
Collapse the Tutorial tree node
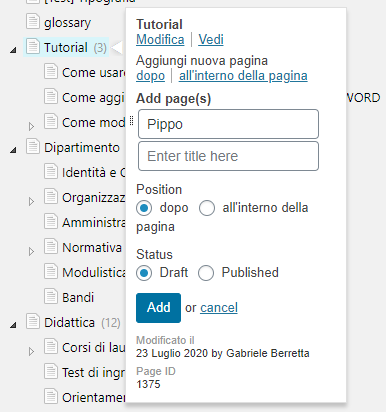tap(13, 50)
